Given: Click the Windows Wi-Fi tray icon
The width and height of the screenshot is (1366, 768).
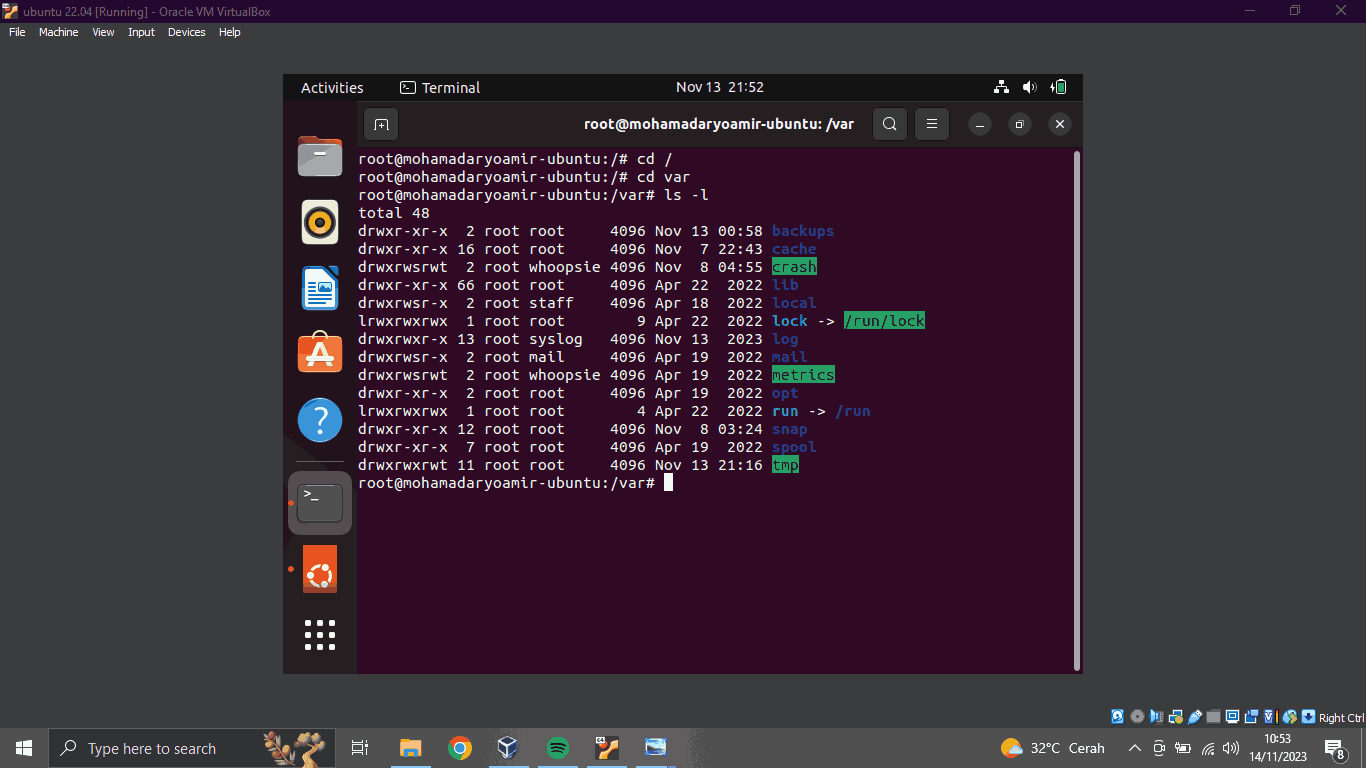Looking at the screenshot, I should click(x=1208, y=748).
